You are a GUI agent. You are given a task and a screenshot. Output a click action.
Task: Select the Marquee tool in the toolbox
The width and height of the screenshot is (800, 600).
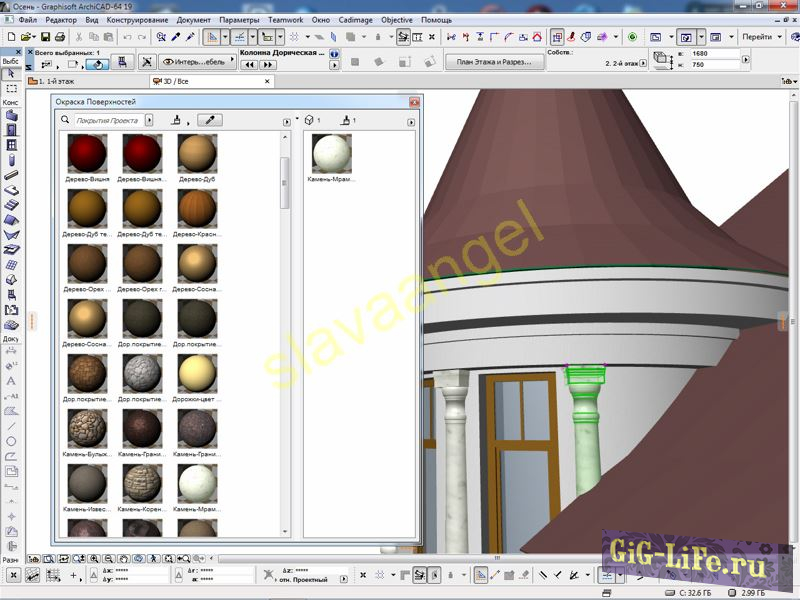[11, 89]
